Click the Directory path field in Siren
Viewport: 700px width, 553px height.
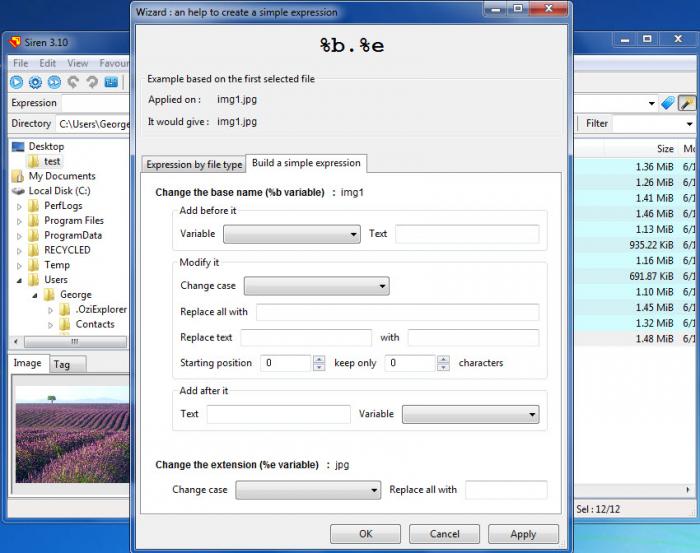pos(93,124)
